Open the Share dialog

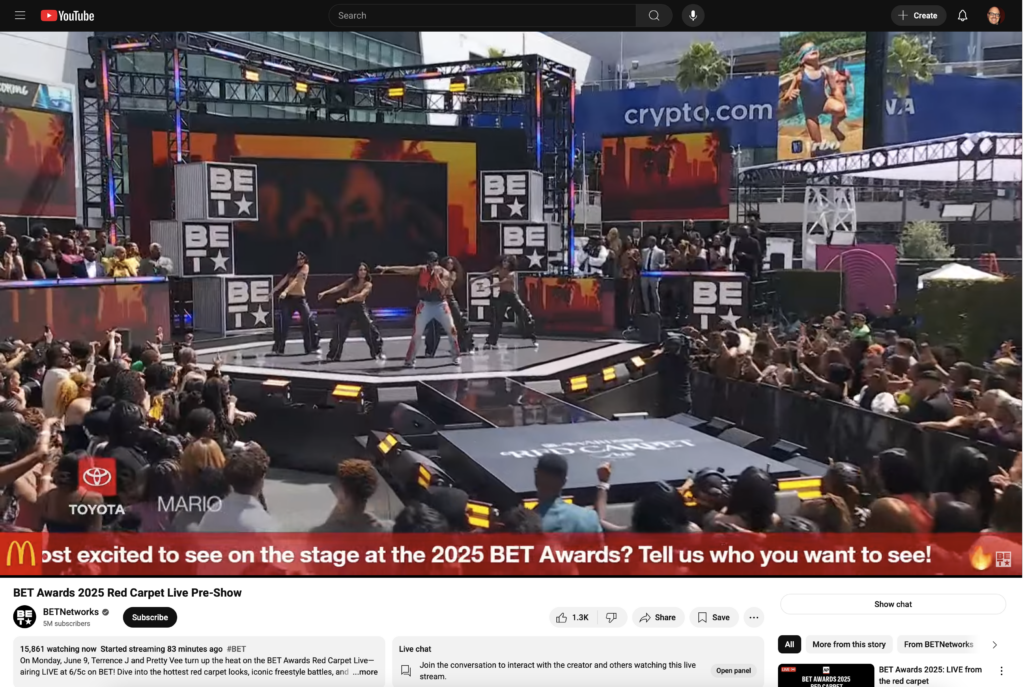click(x=658, y=617)
